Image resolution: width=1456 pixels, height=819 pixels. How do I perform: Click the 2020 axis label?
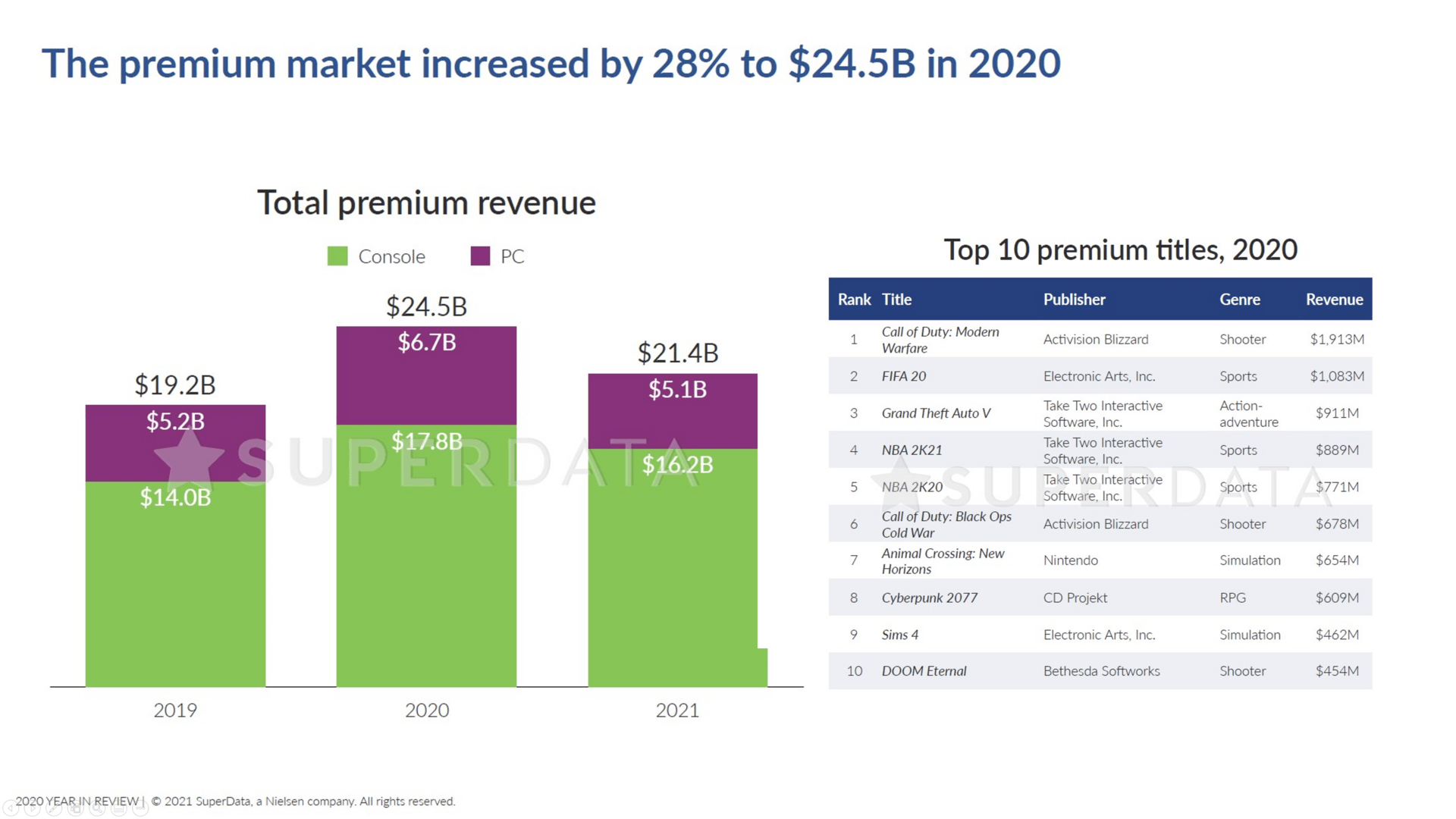426,711
